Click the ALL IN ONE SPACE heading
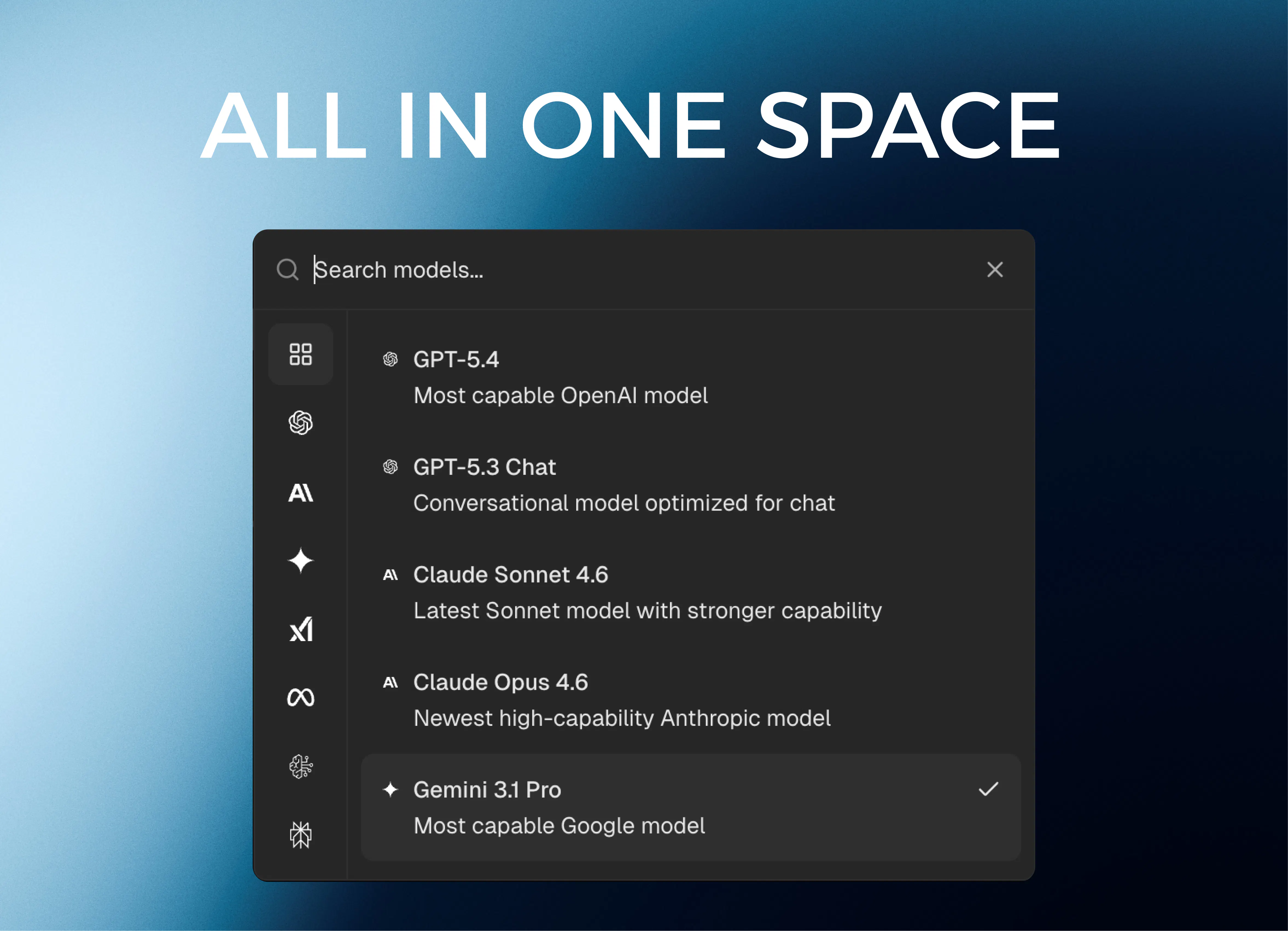 click(x=630, y=125)
